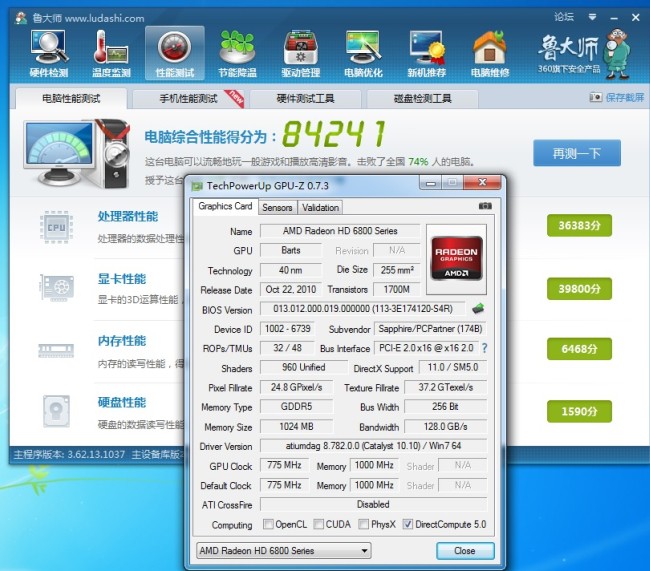Open 硬件检测 hardware detection icon

[x=49, y=54]
